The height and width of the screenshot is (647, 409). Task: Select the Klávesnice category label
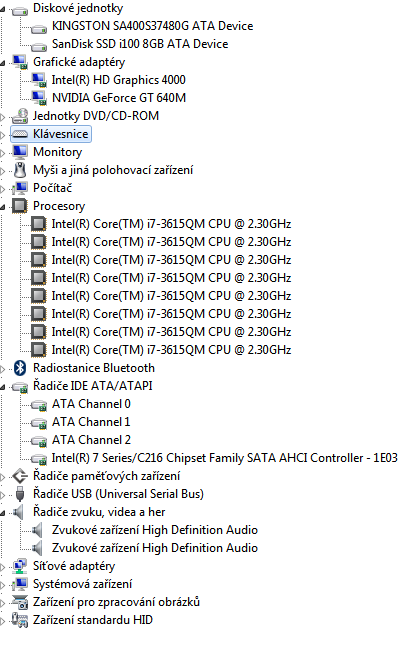pyautogui.click(x=61, y=134)
